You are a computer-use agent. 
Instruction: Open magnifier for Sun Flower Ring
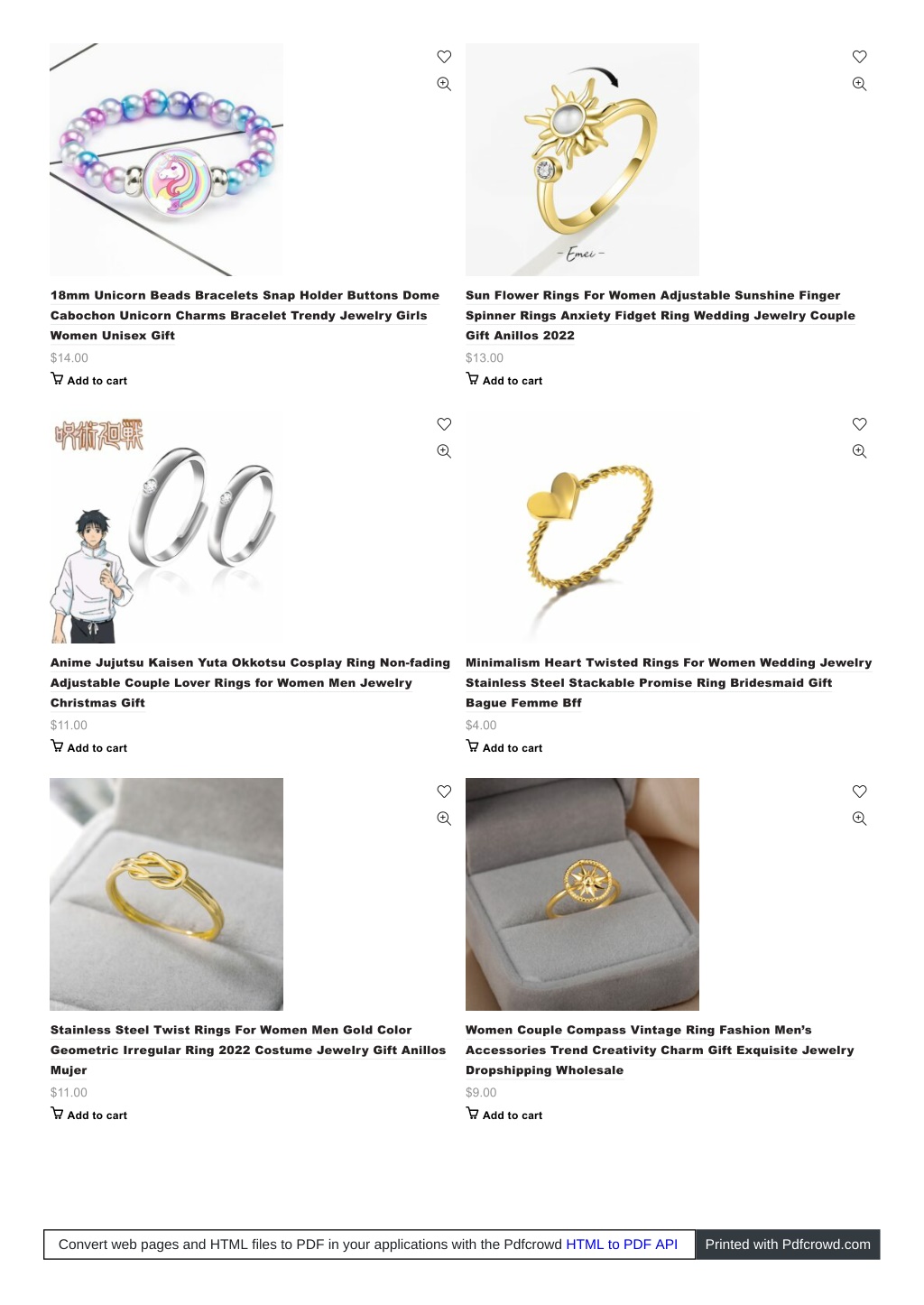pyautogui.click(x=859, y=84)
